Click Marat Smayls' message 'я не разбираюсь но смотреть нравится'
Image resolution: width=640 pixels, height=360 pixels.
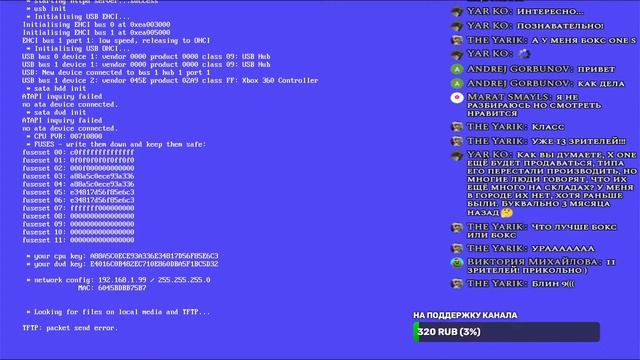(534, 105)
